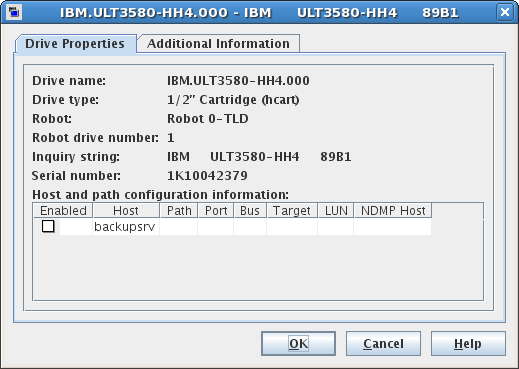Click the Host and path configuration label
The height and width of the screenshot is (369, 519).
pyautogui.click(x=160, y=195)
